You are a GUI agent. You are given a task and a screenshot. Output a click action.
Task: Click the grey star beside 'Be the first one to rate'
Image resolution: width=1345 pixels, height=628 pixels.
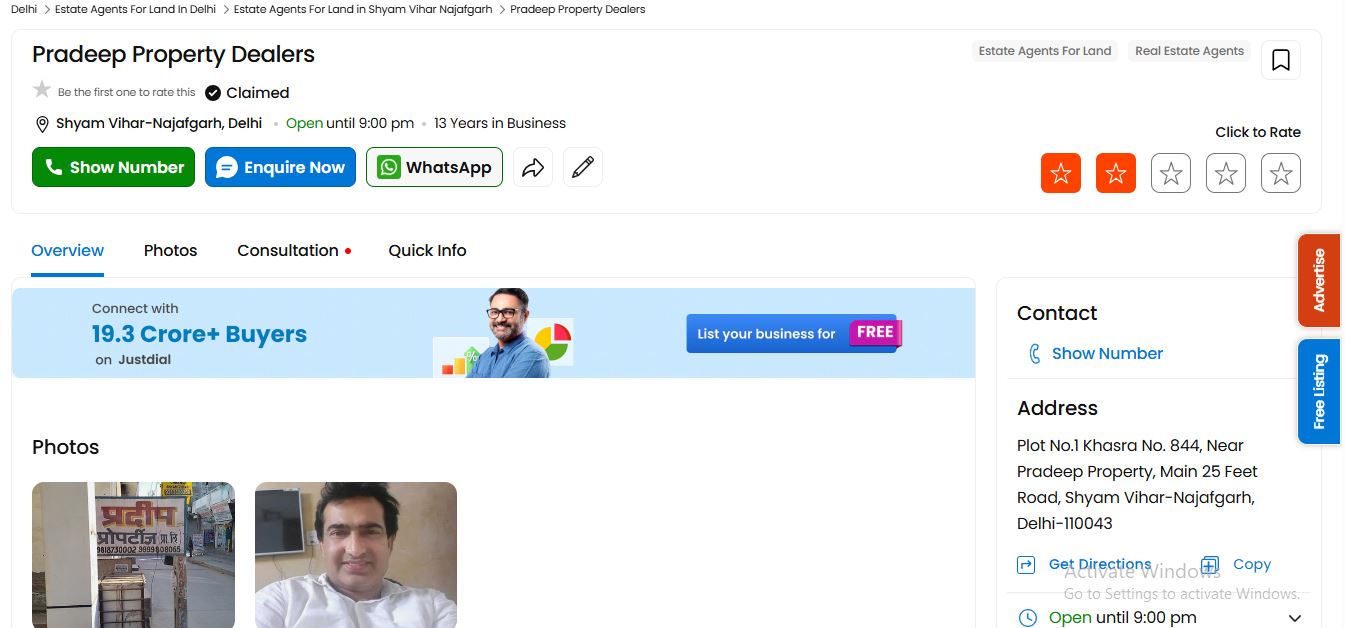[x=42, y=90]
